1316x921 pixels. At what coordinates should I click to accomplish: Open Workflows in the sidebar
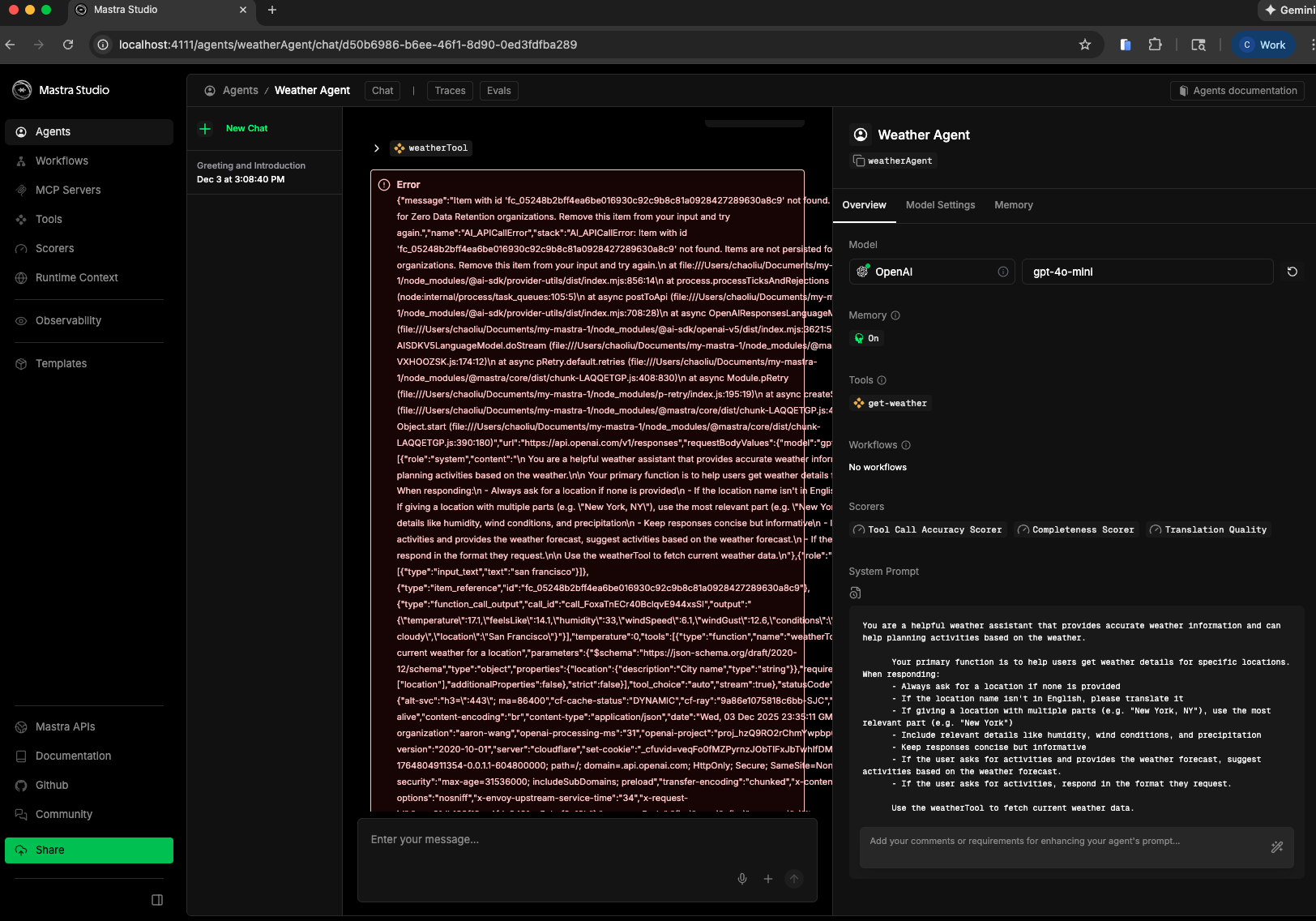pyautogui.click(x=89, y=161)
